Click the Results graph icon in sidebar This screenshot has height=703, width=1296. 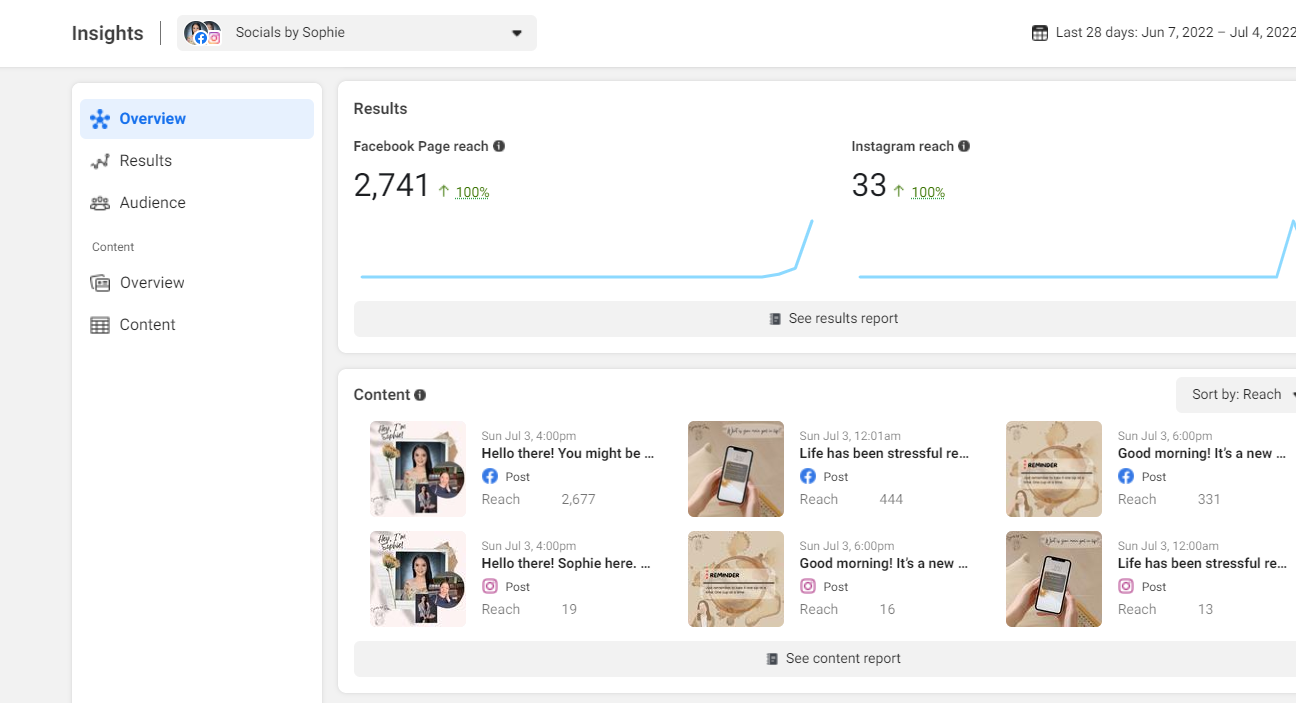(100, 161)
